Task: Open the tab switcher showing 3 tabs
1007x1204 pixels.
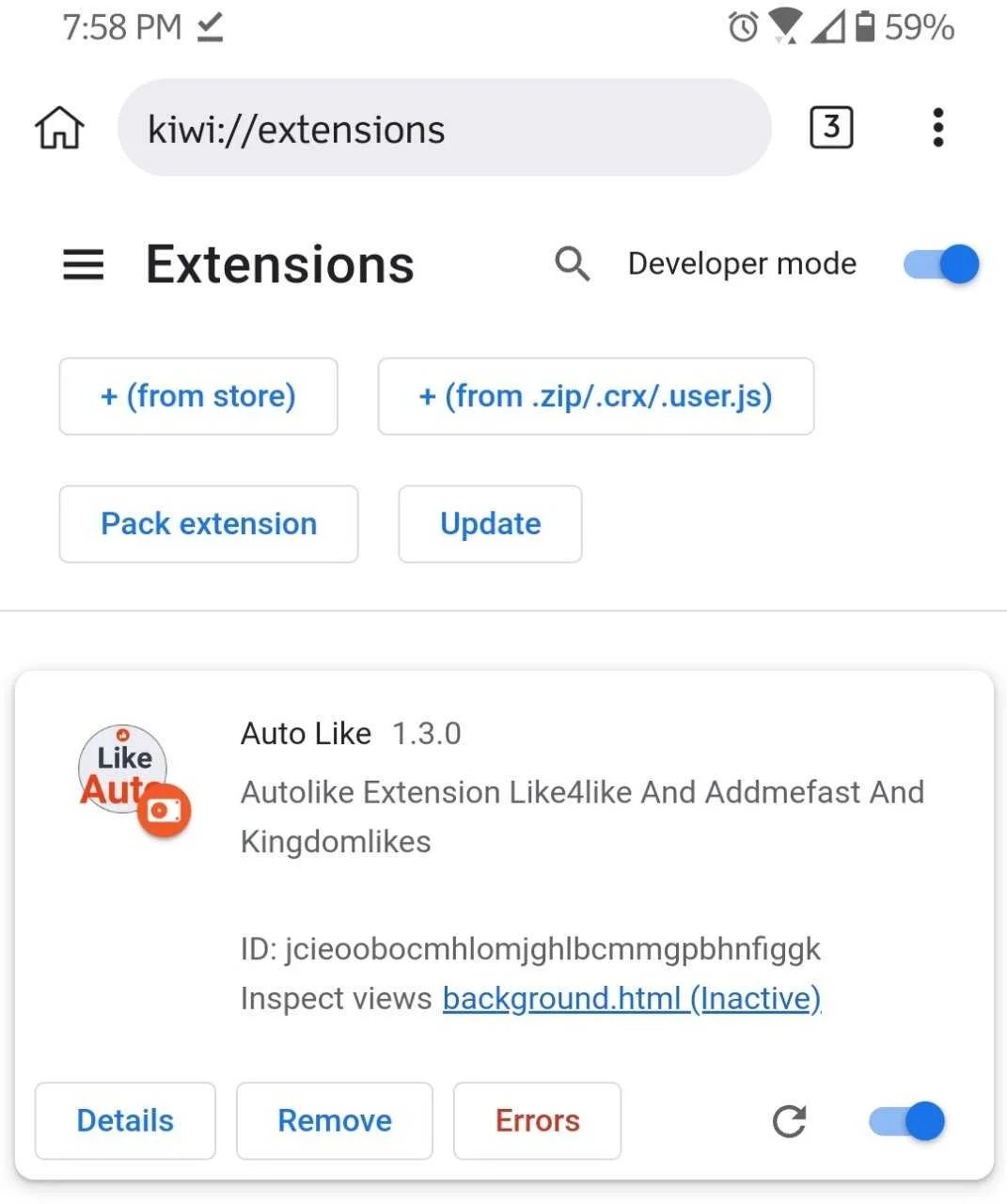Action: click(x=831, y=127)
